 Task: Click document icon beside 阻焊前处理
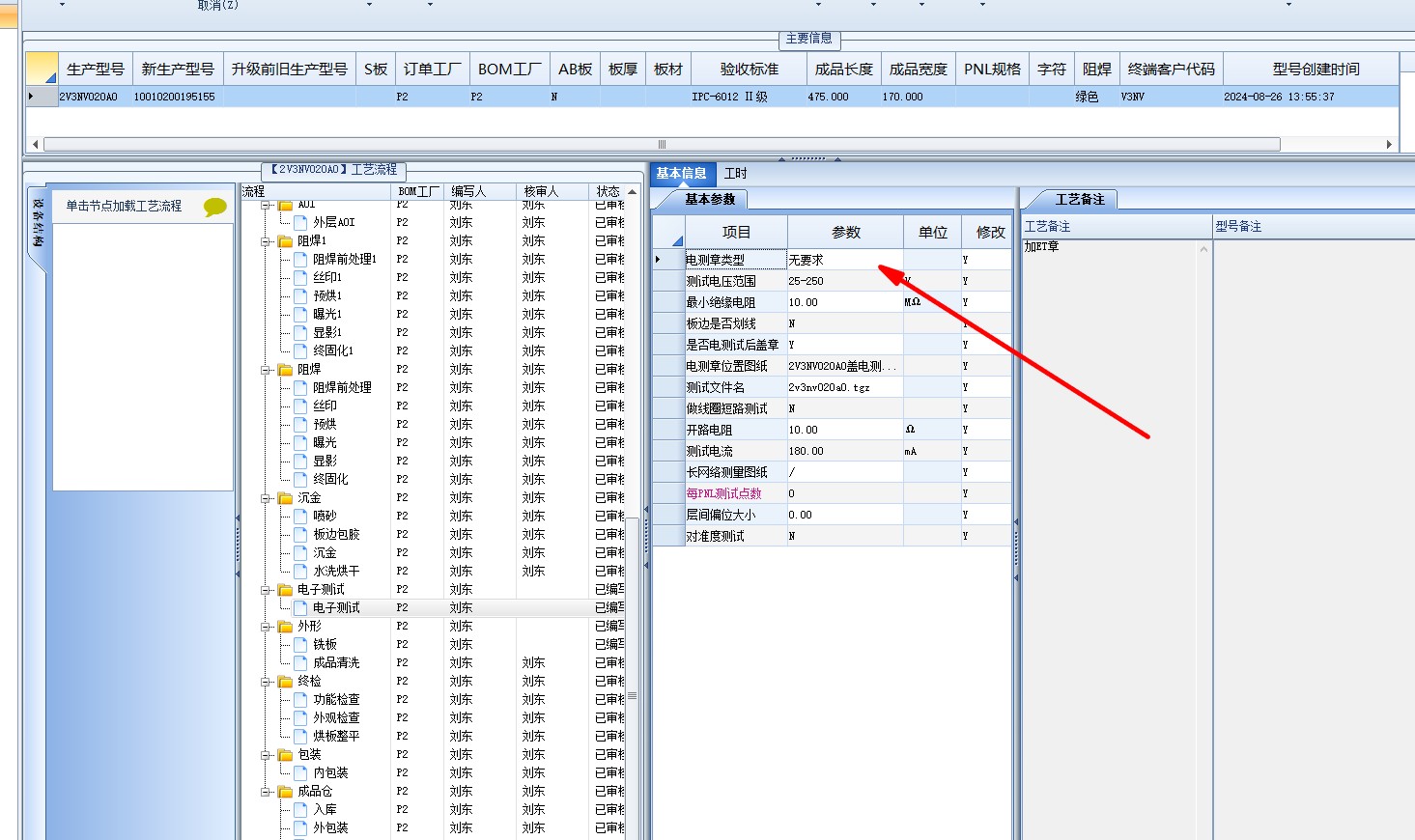300,387
